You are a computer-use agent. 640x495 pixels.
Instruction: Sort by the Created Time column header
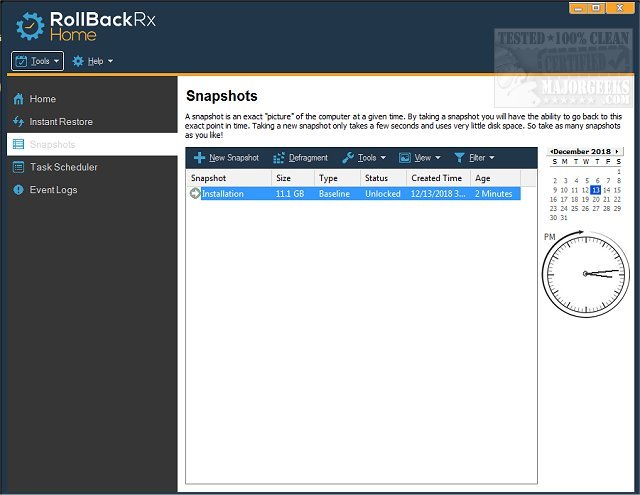point(438,178)
